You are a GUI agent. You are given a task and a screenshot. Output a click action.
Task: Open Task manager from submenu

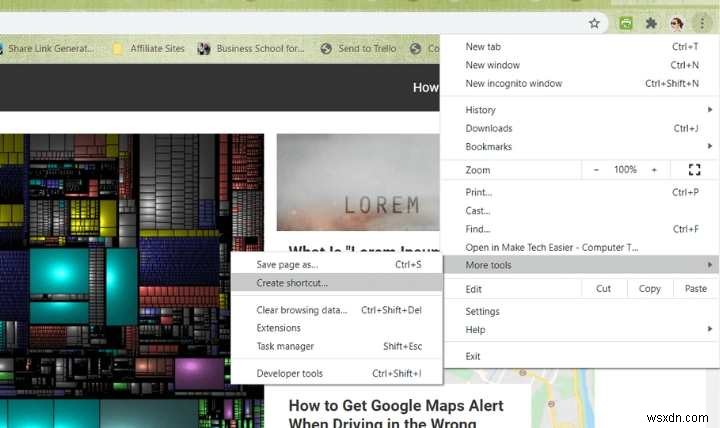coord(337,346)
